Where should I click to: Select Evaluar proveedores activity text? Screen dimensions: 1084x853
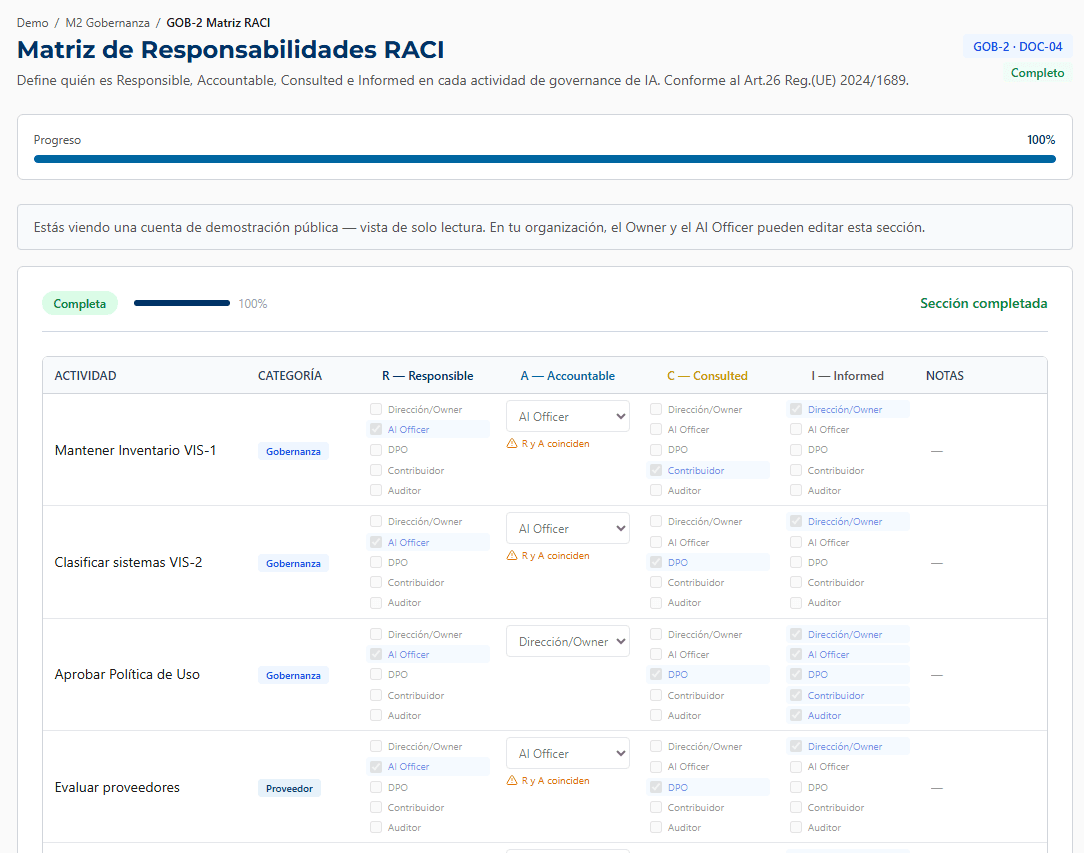point(117,787)
